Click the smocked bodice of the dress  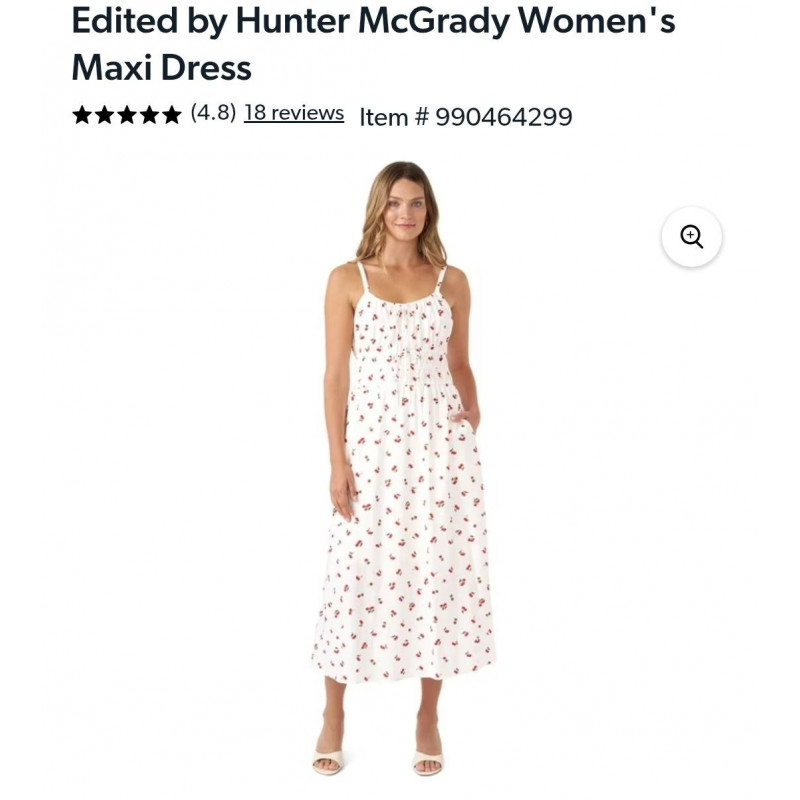(x=402, y=350)
